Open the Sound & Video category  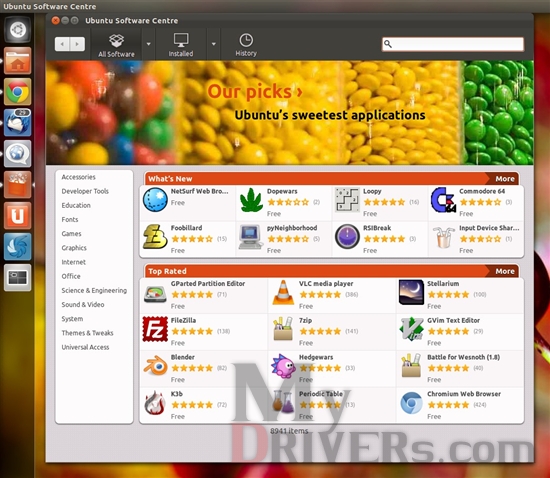tap(83, 304)
